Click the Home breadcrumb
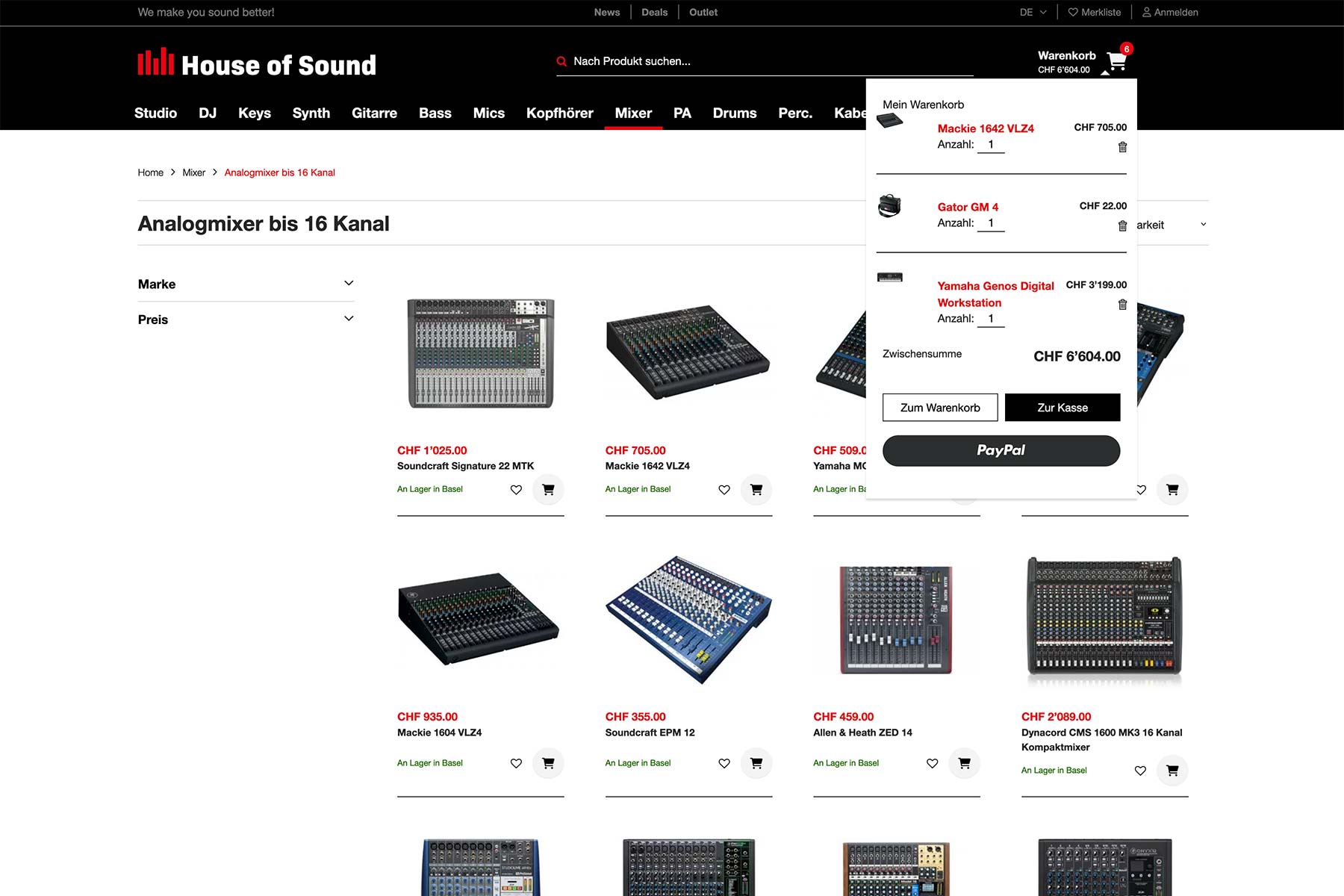The image size is (1344, 896). pyautogui.click(x=150, y=172)
